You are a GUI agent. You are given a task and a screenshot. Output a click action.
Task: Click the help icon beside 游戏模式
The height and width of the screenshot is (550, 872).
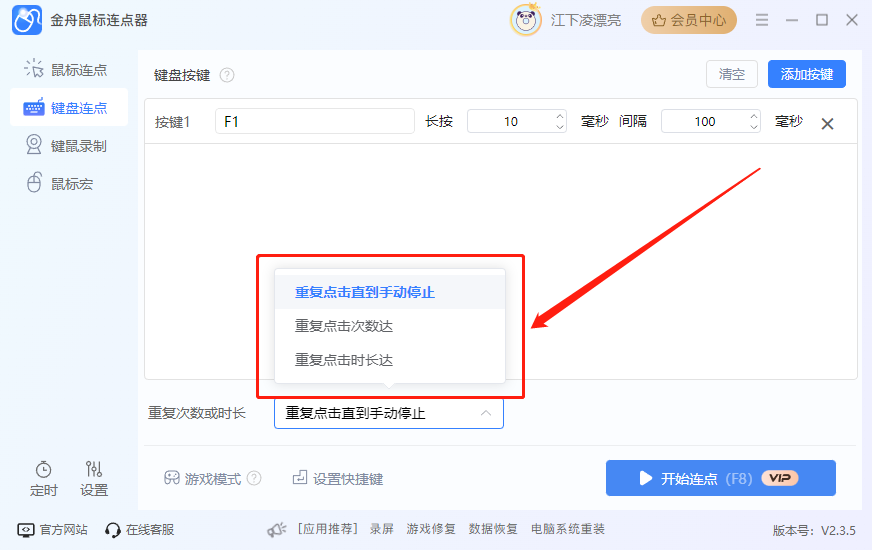coord(254,478)
